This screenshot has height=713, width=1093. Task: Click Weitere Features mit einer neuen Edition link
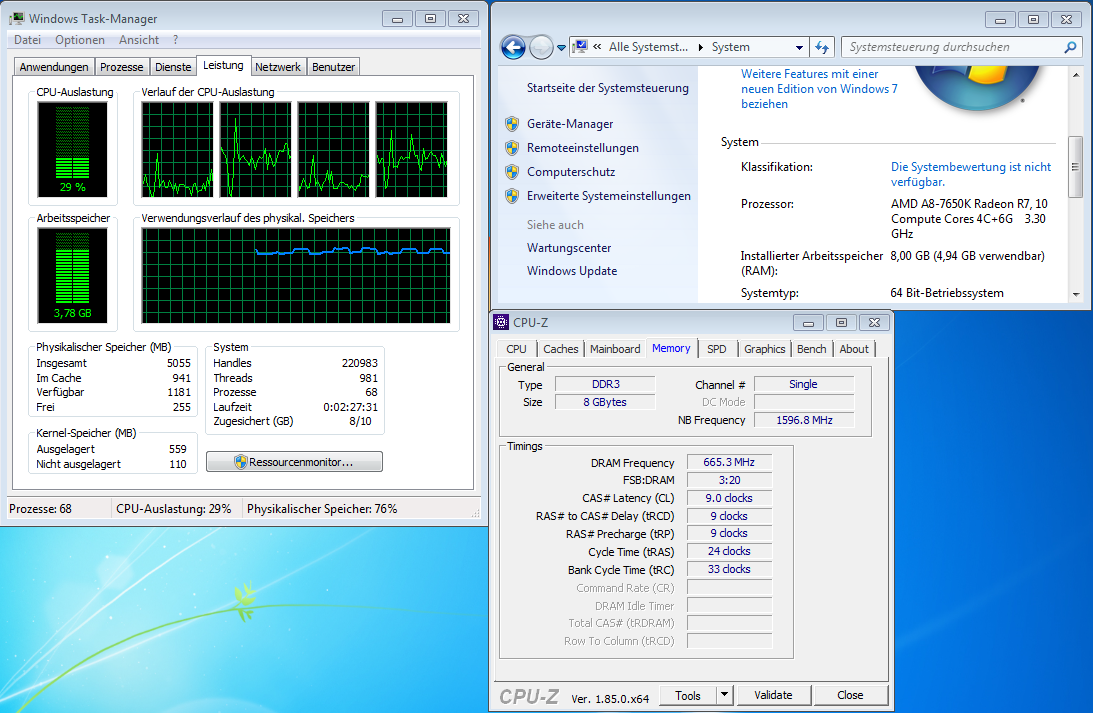(819, 89)
